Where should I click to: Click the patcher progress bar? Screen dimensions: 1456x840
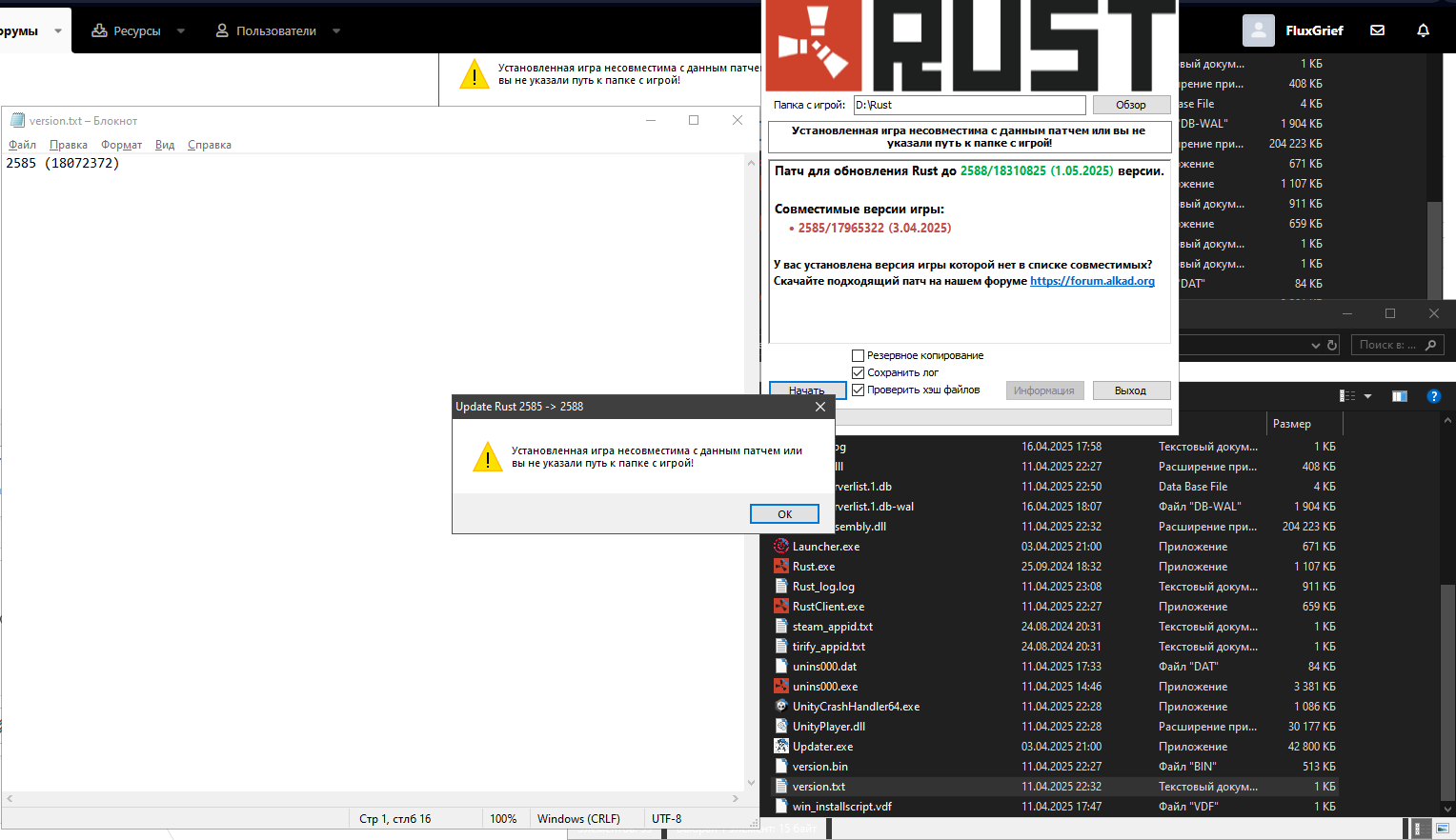1003,417
